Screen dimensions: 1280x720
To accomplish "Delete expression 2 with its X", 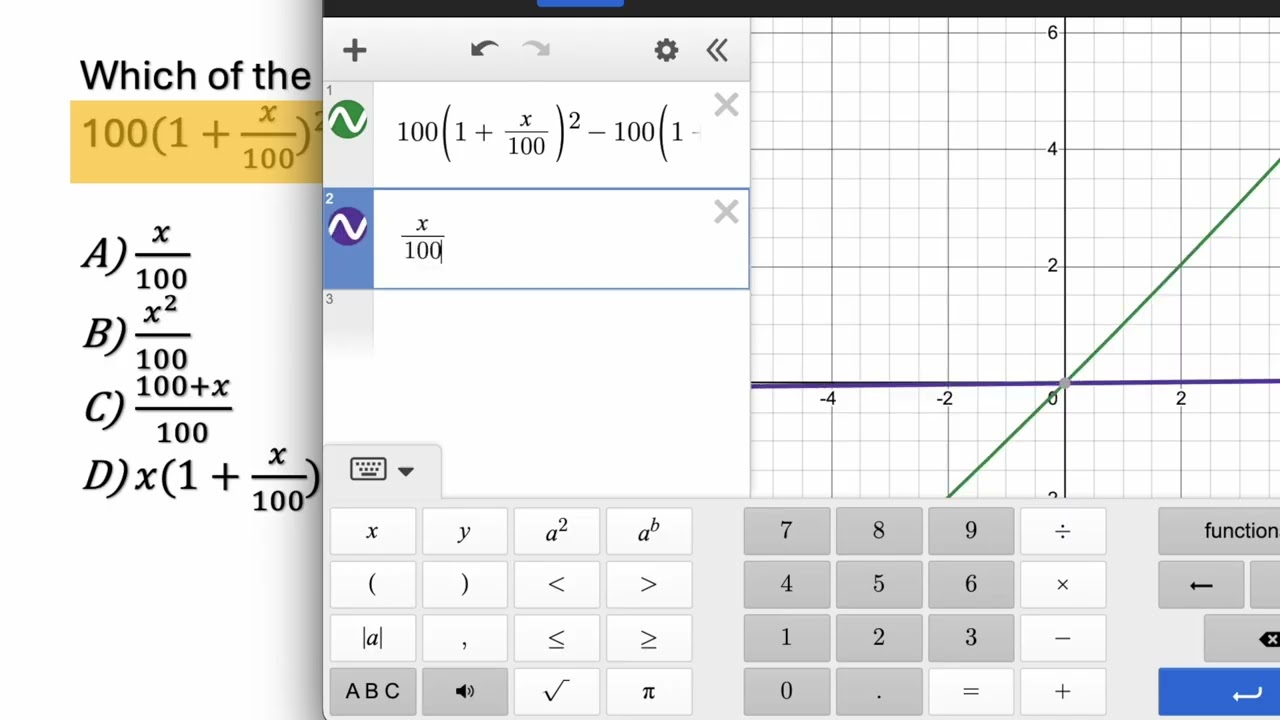I will click(x=726, y=211).
